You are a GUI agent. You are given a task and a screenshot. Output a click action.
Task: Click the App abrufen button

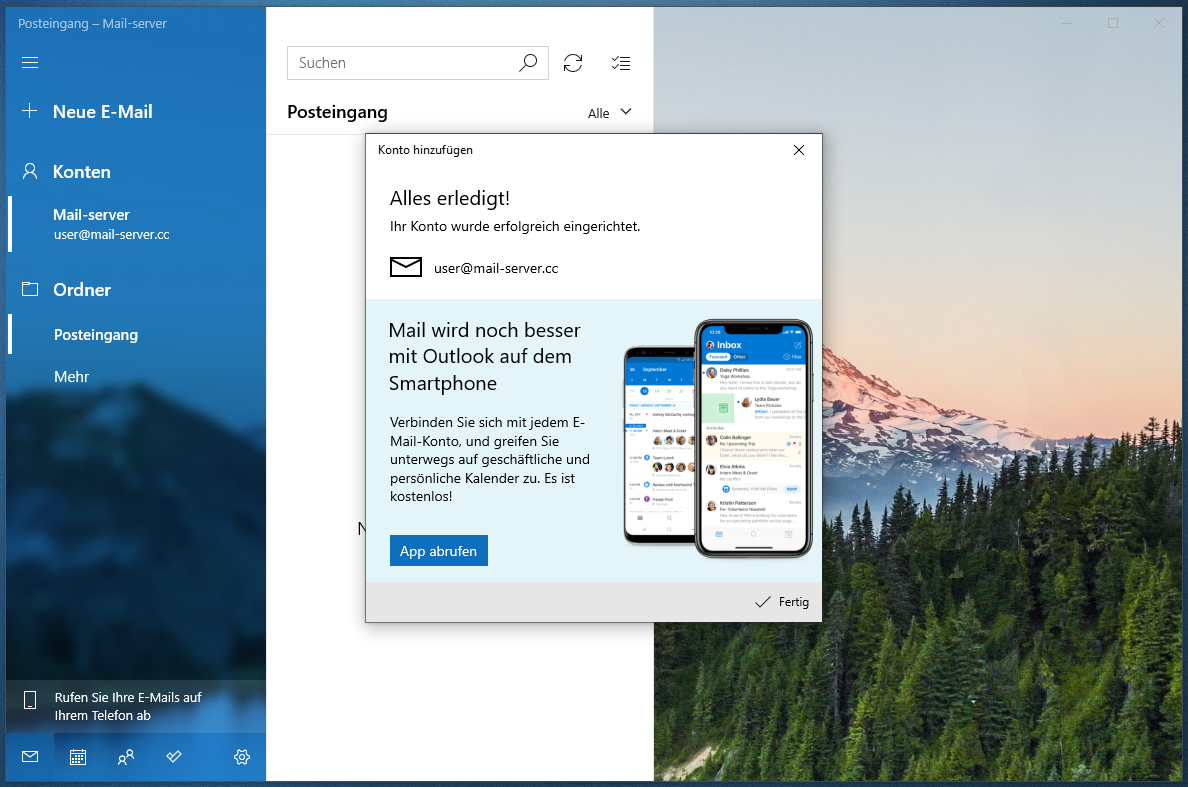(438, 551)
